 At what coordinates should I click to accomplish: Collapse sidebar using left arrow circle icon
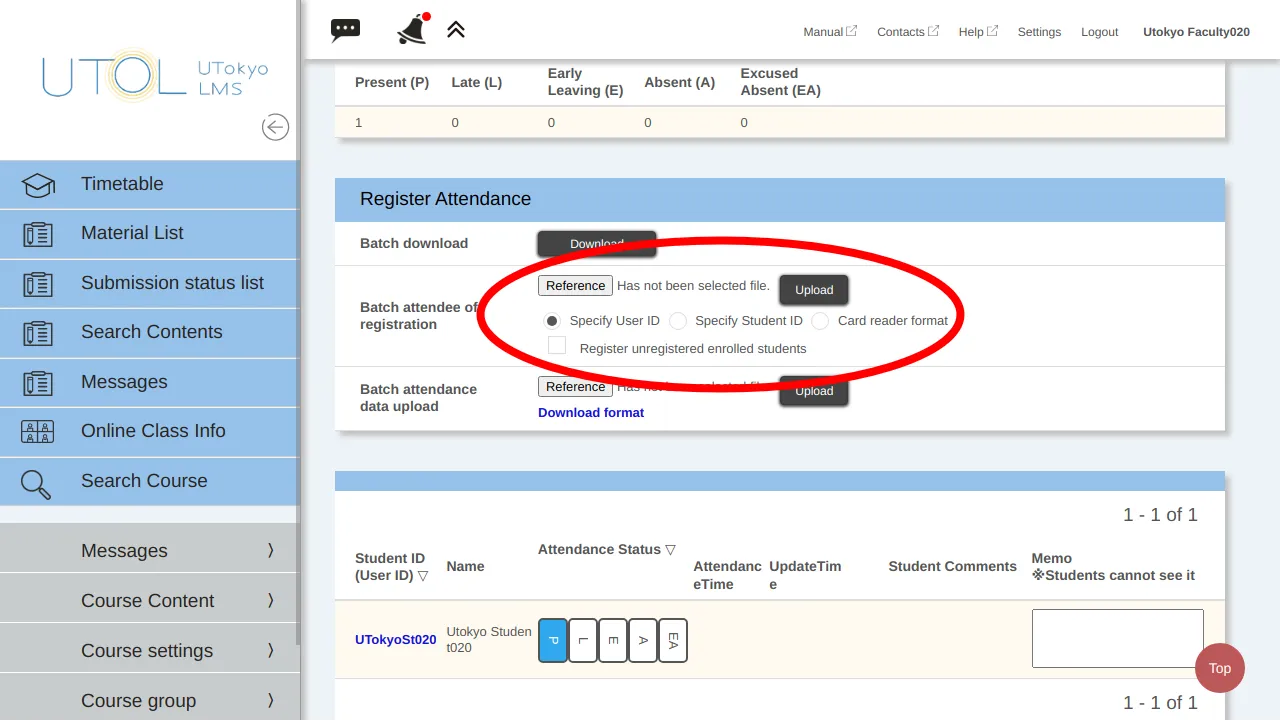275,127
